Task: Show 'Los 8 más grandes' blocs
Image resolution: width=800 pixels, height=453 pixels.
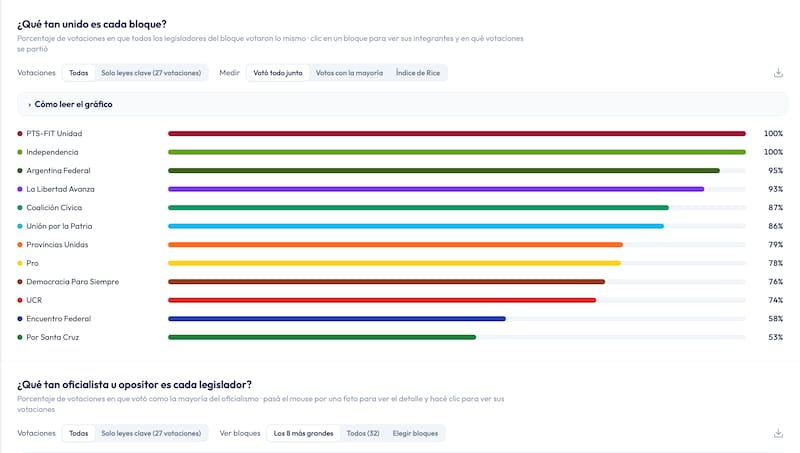Action: 304,433
